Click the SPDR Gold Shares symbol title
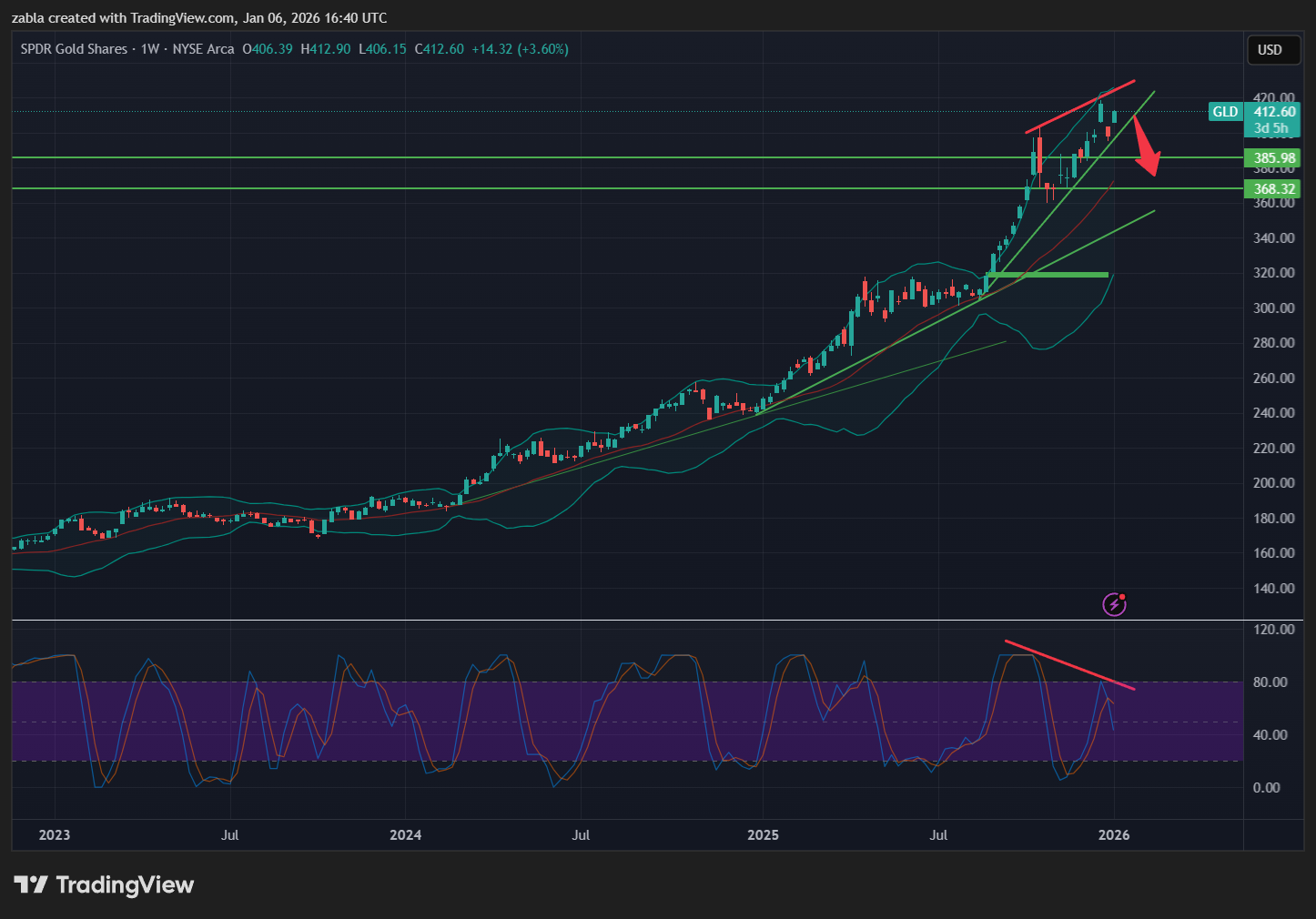The width and height of the screenshot is (1316, 919). (74, 49)
